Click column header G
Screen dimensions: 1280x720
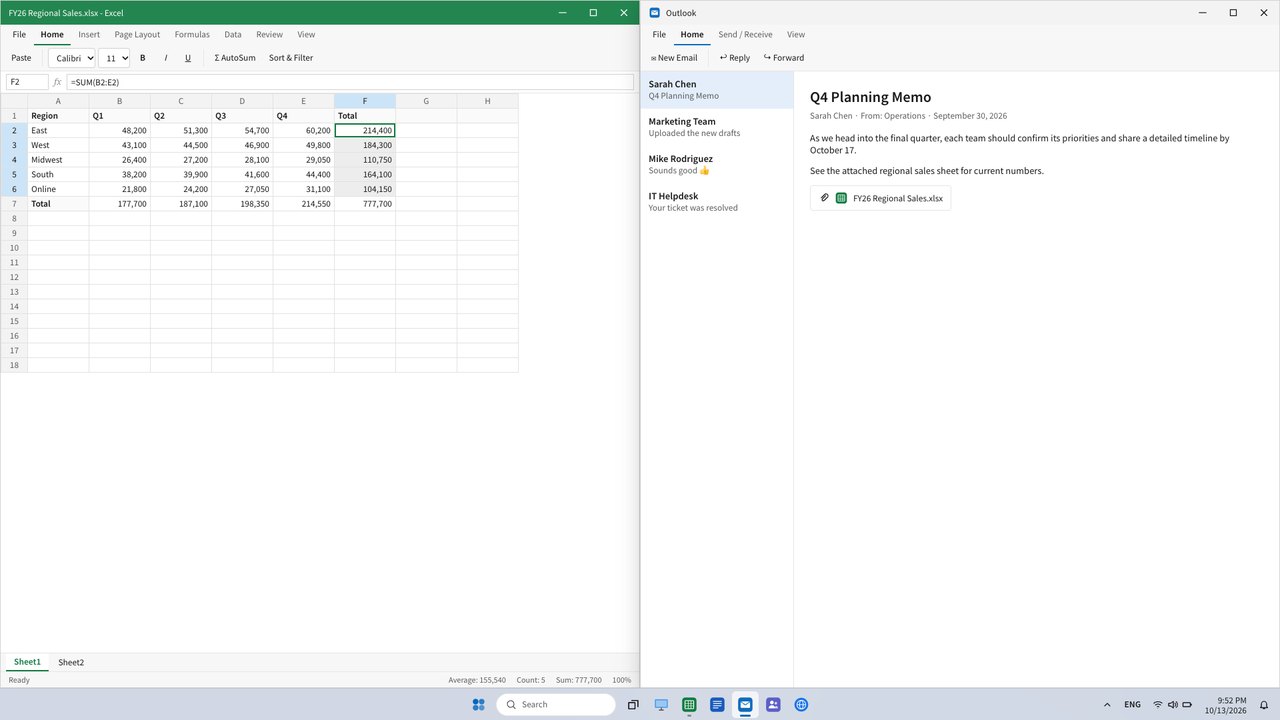(x=426, y=101)
